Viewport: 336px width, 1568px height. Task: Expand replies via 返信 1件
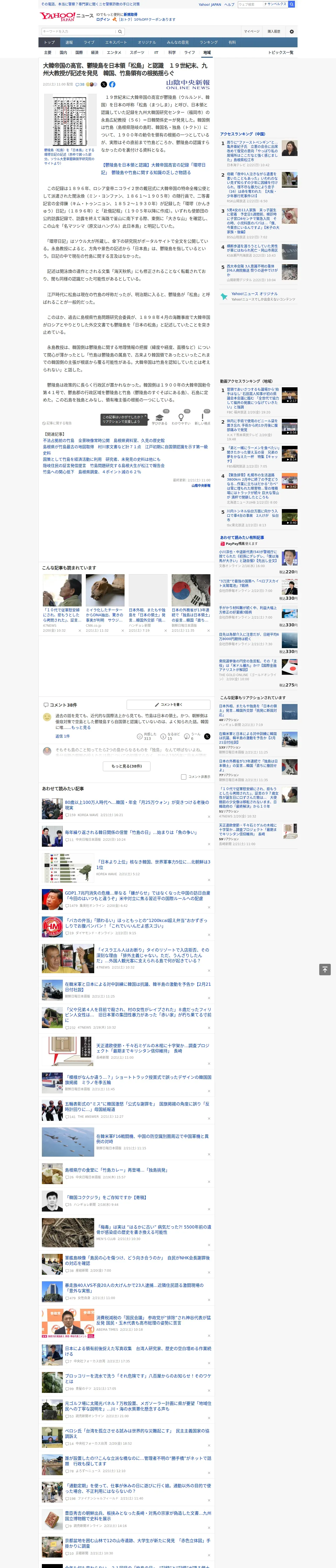tap(62, 736)
